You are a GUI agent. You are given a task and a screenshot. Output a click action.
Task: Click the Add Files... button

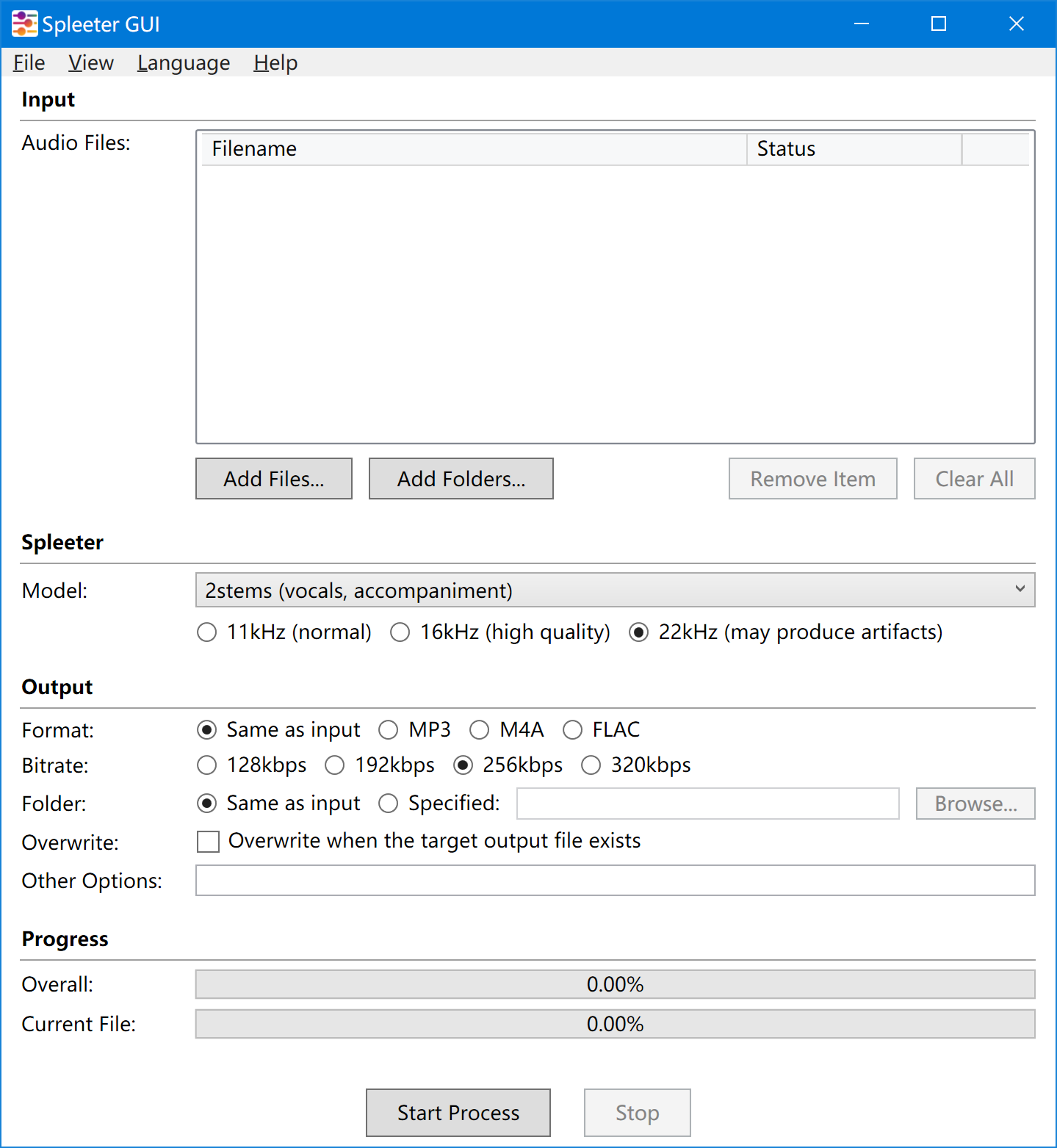tap(274, 479)
